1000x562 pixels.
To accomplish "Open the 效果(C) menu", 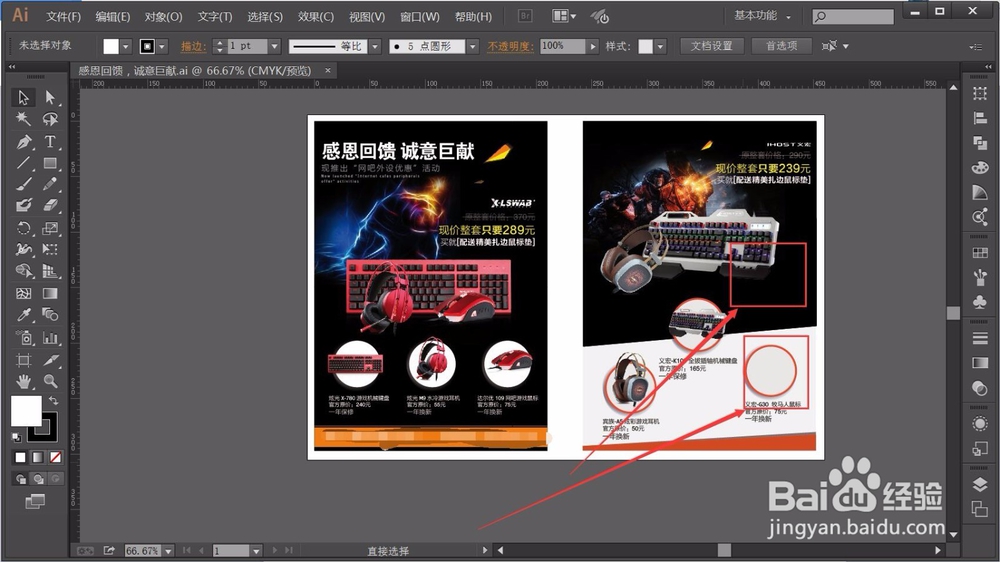I will [316, 17].
